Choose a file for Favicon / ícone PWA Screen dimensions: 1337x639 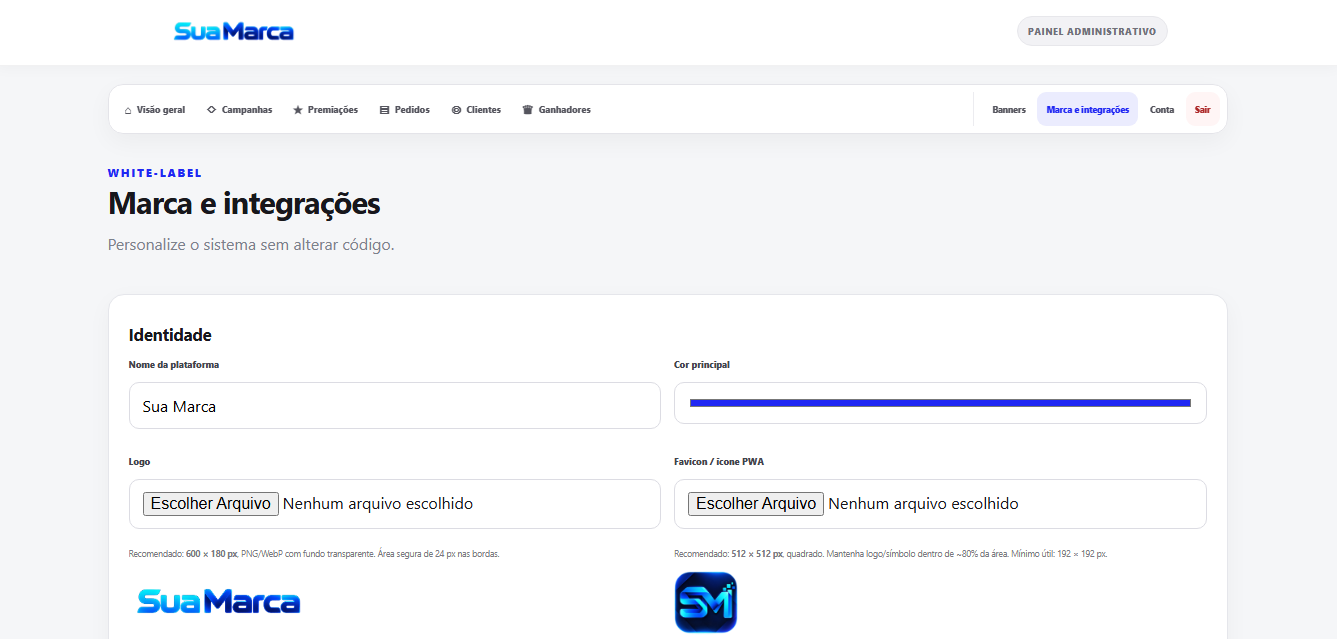click(x=756, y=503)
